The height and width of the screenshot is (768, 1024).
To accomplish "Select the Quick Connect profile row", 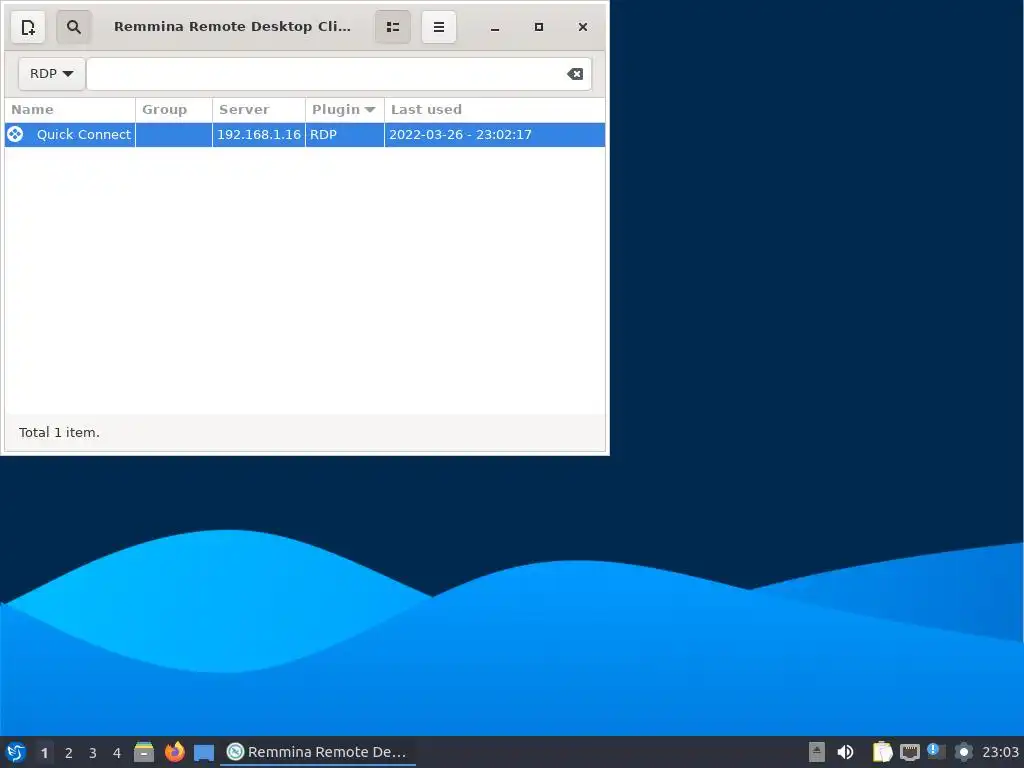I will (305, 135).
